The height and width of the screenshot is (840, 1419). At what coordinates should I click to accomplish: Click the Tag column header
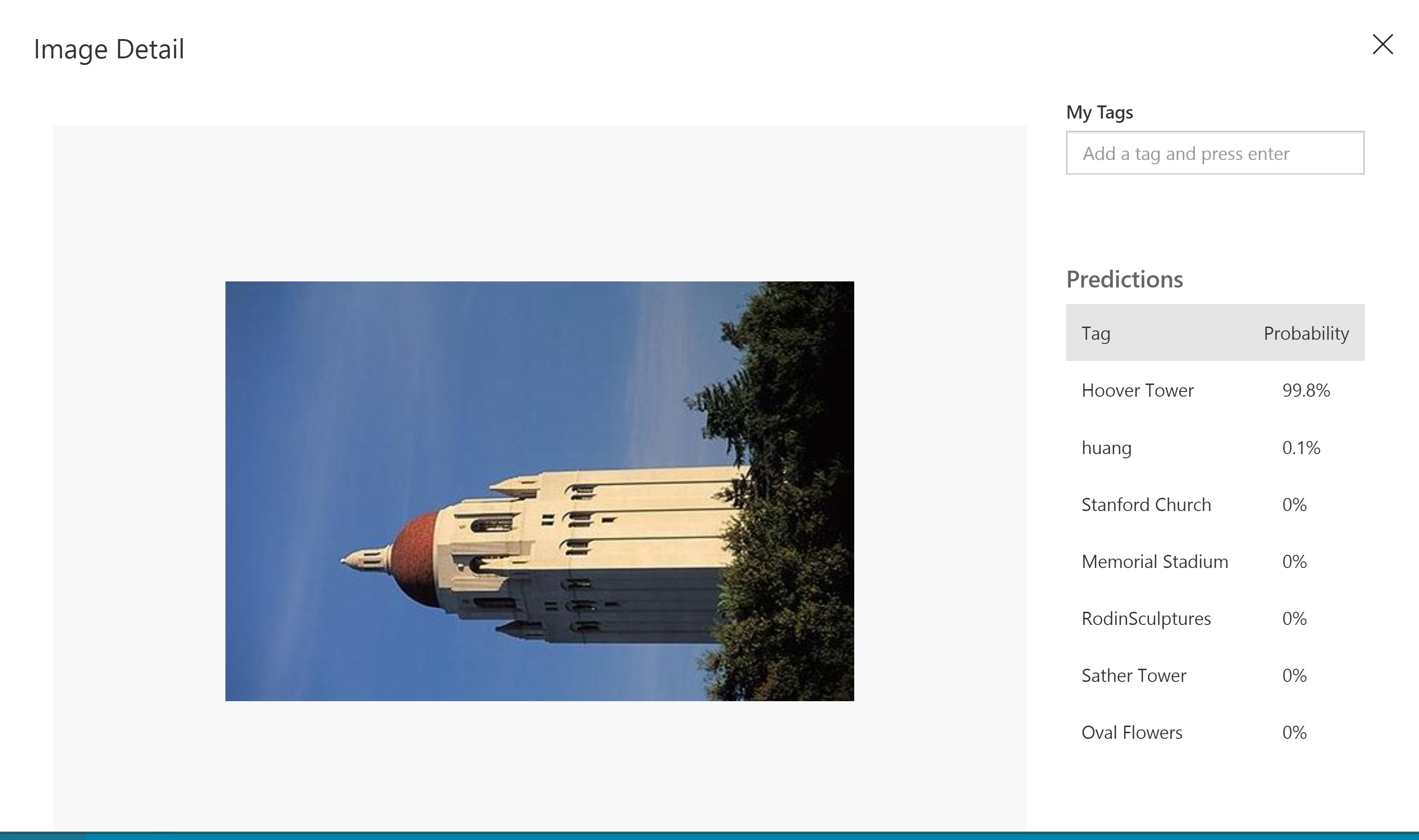(x=1095, y=333)
